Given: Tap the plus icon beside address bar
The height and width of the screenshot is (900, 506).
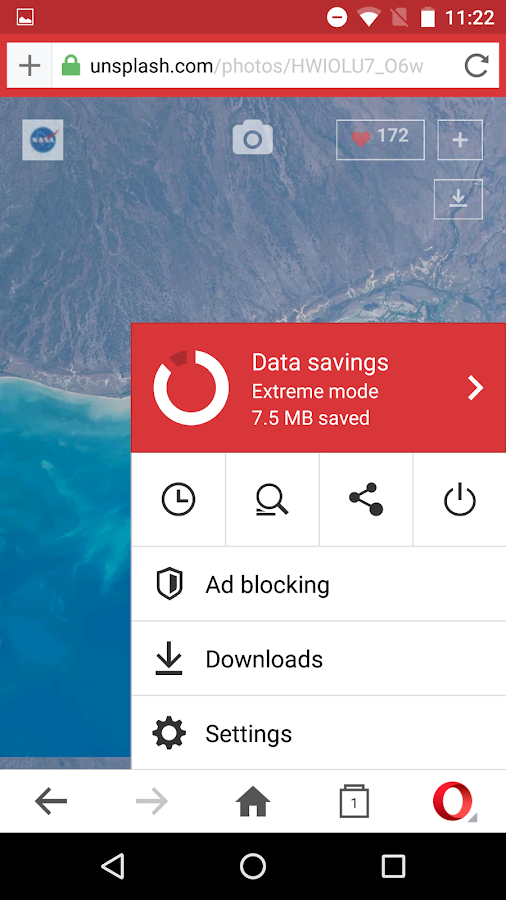Looking at the screenshot, I should point(30,66).
